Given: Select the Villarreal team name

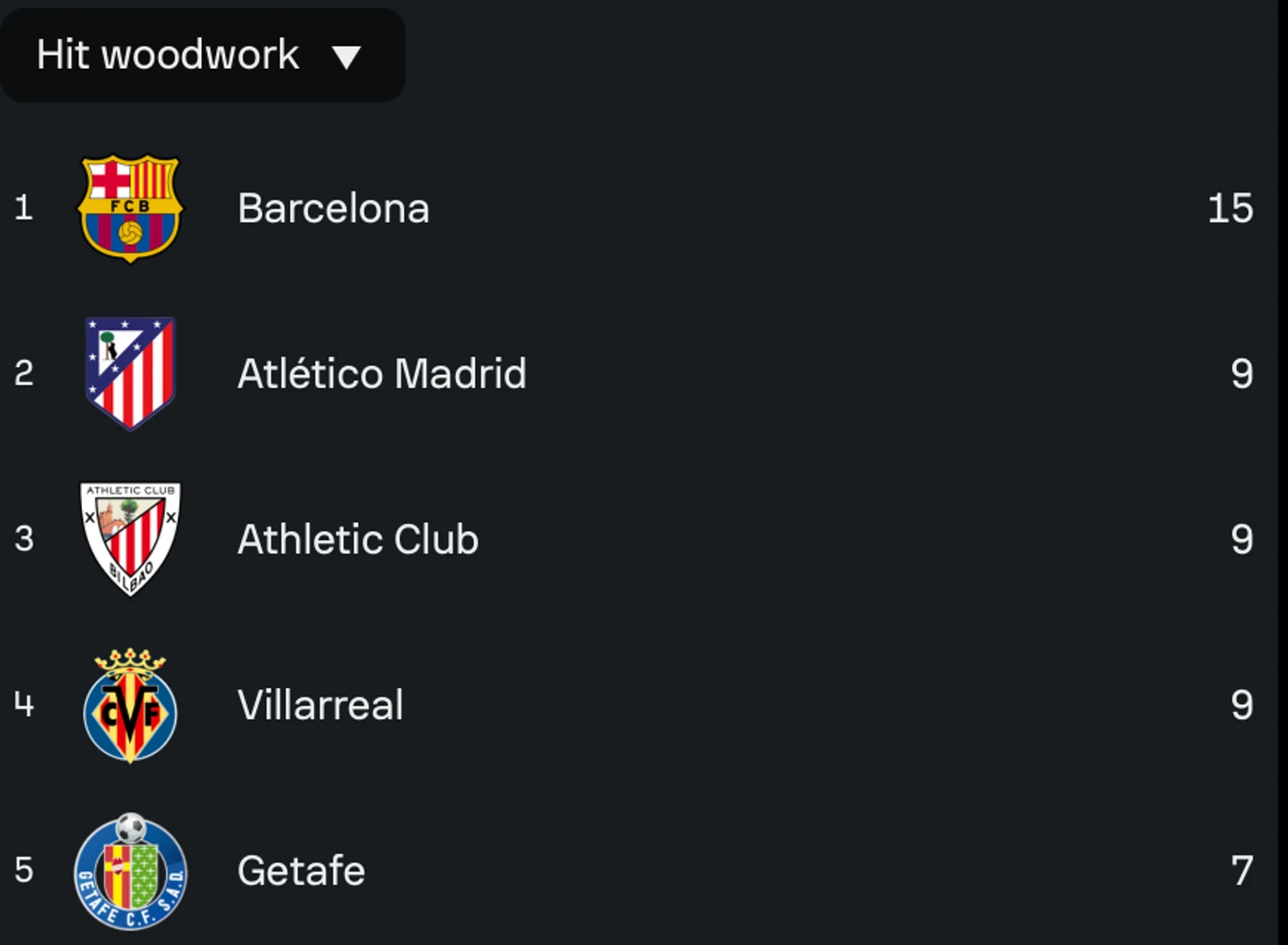Looking at the screenshot, I should [x=320, y=705].
